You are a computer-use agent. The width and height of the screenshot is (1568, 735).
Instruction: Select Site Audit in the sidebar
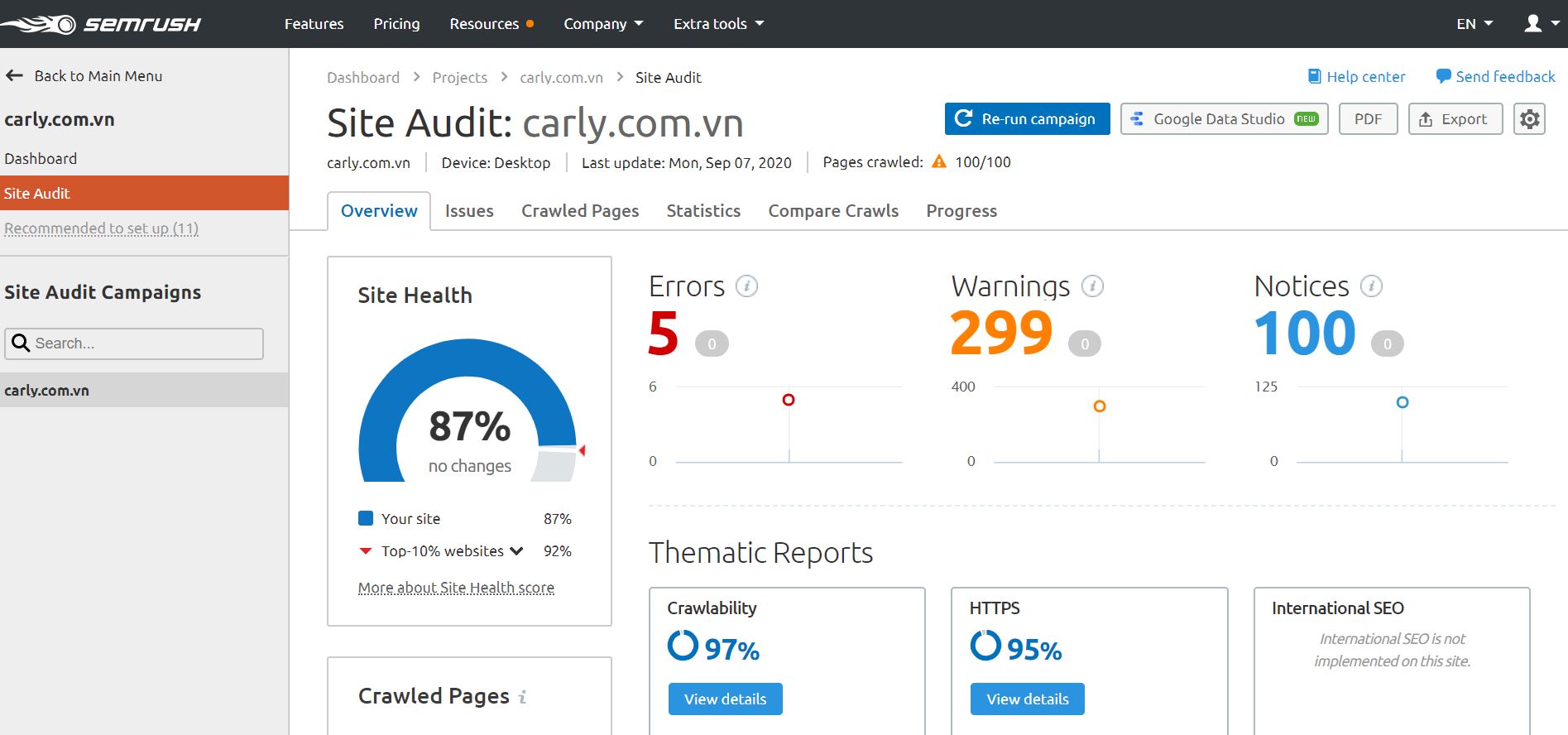click(x=144, y=193)
